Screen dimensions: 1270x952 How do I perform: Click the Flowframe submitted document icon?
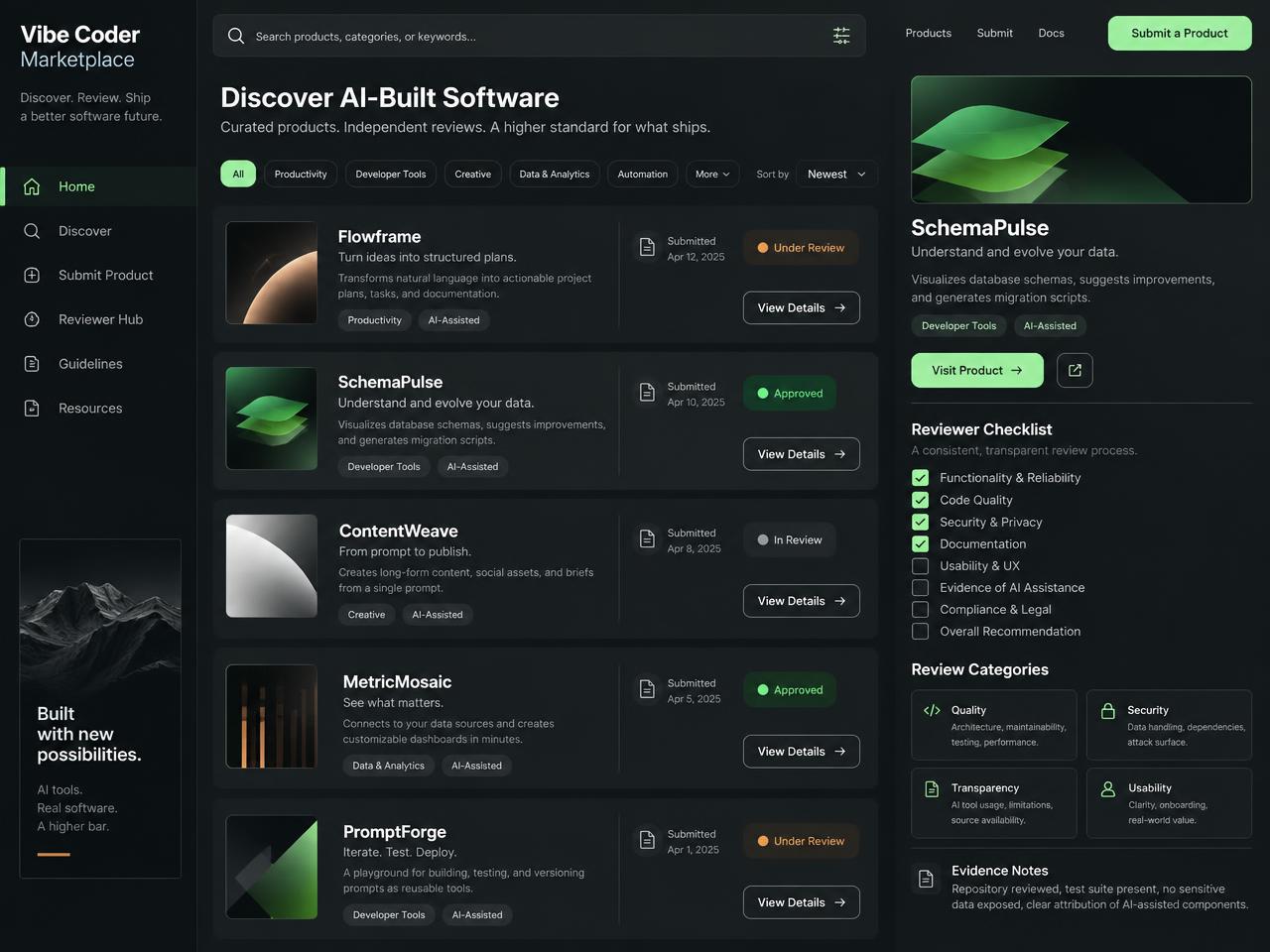click(x=647, y=247)
